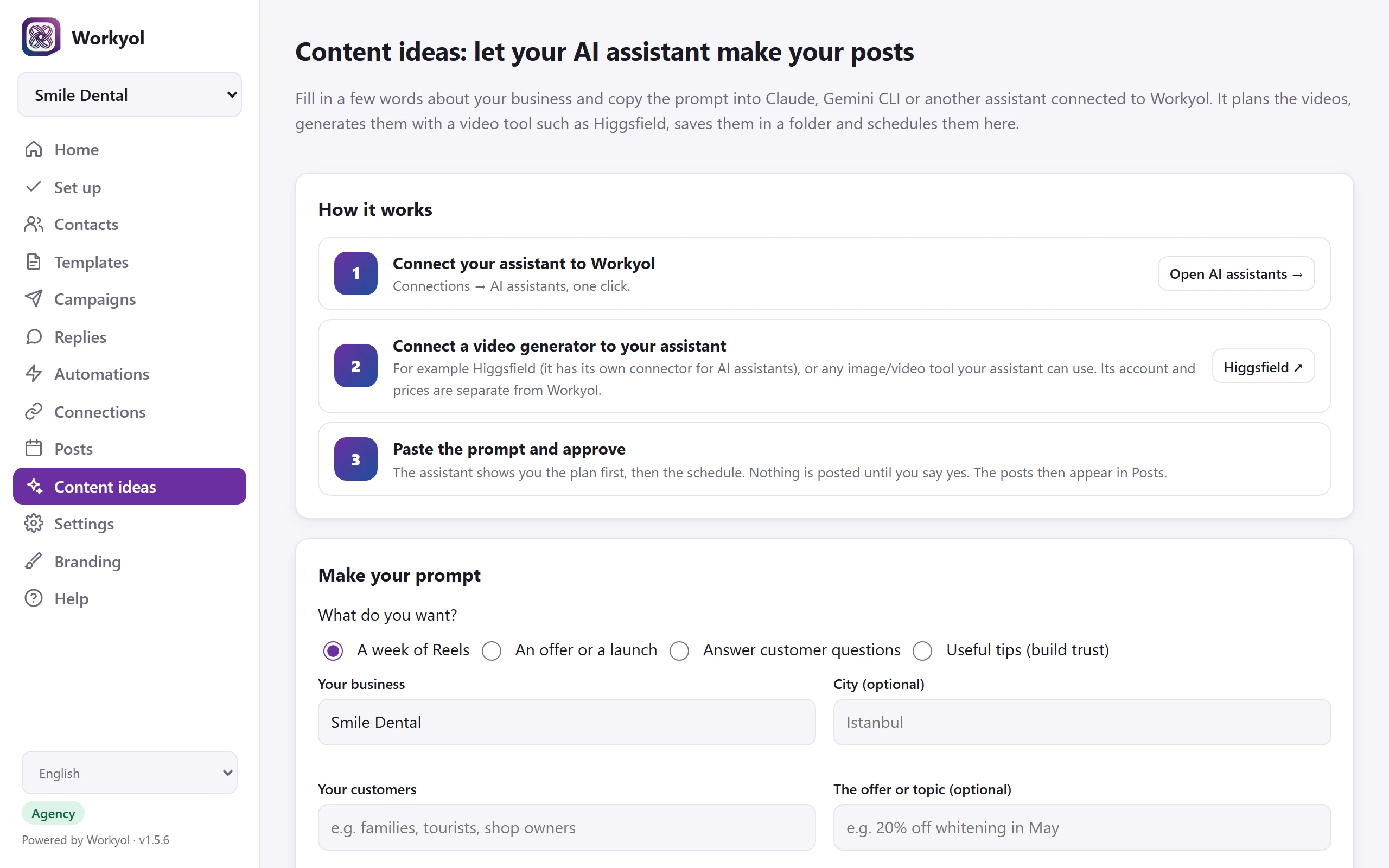The image size is (1389, 868).
Task: Select 'An offer or a launch' option
Action: [492, 650]
